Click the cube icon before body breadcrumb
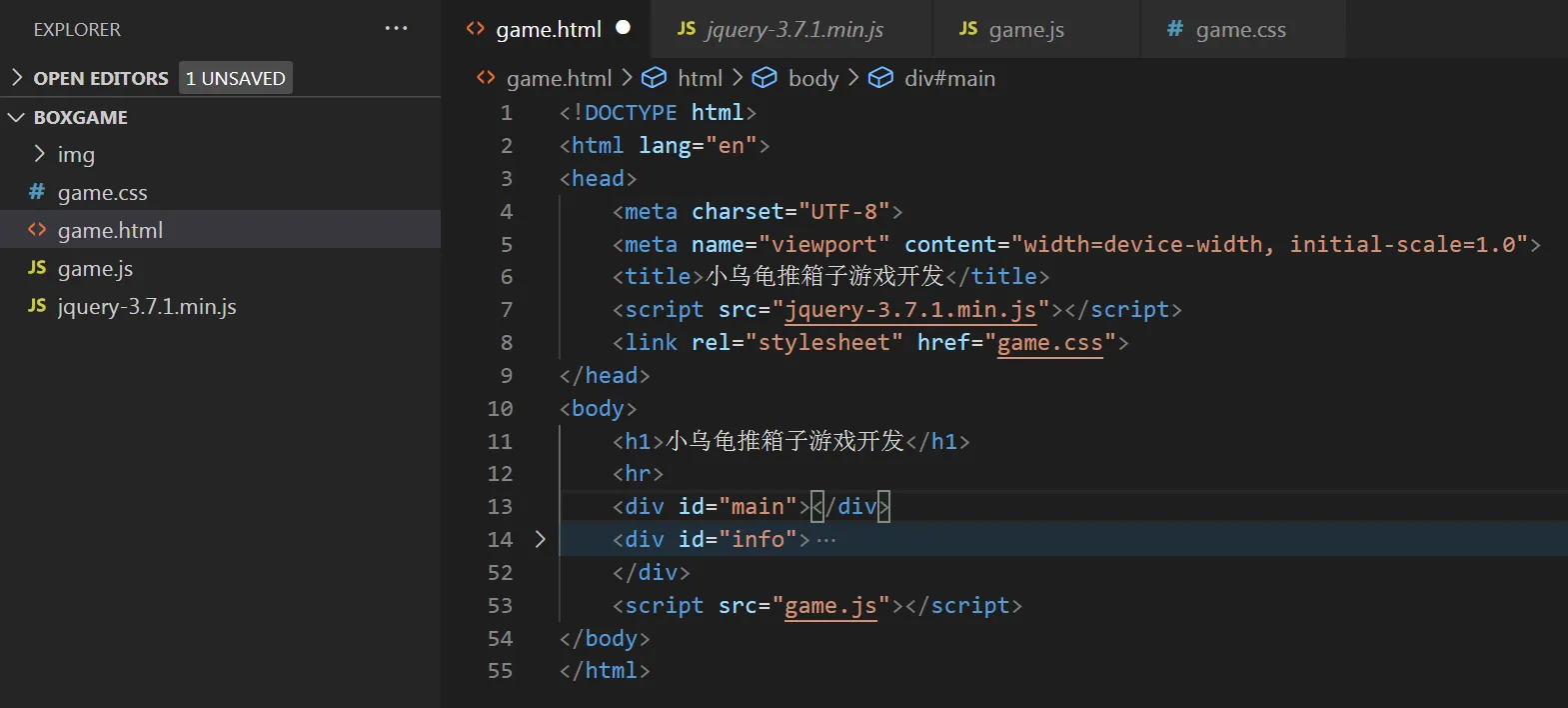Image resolution: width=1568 pixels, height=708 pixels. point(765,78)
